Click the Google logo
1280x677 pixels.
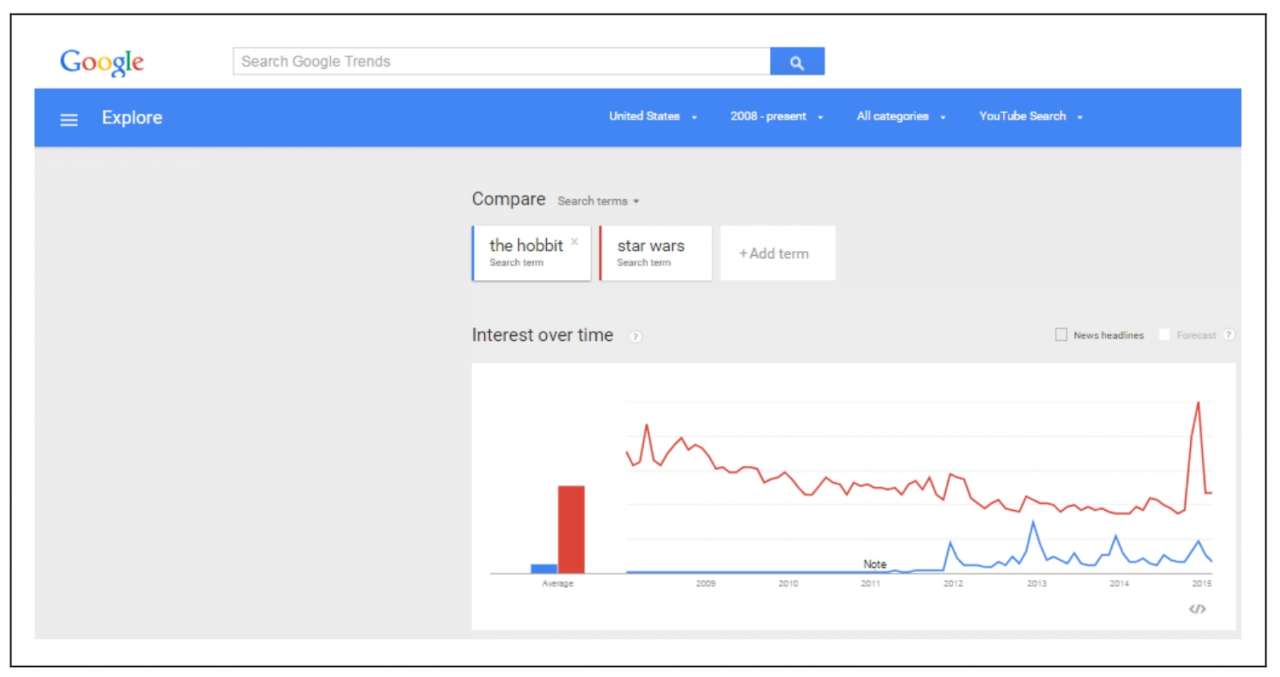click(x=102, y=62)
